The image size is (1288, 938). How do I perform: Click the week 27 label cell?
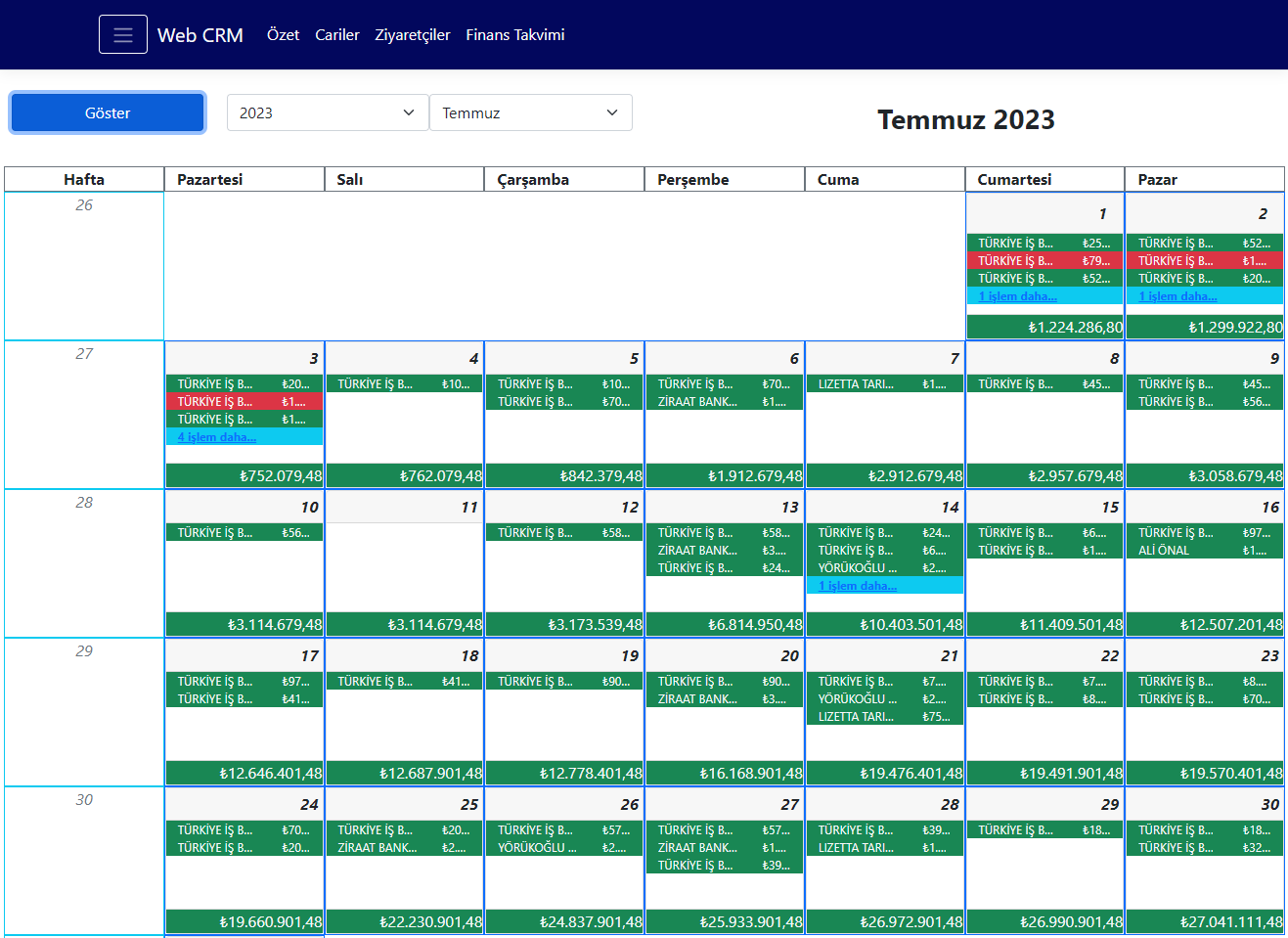pyautogui.click(x=84, y=415)
